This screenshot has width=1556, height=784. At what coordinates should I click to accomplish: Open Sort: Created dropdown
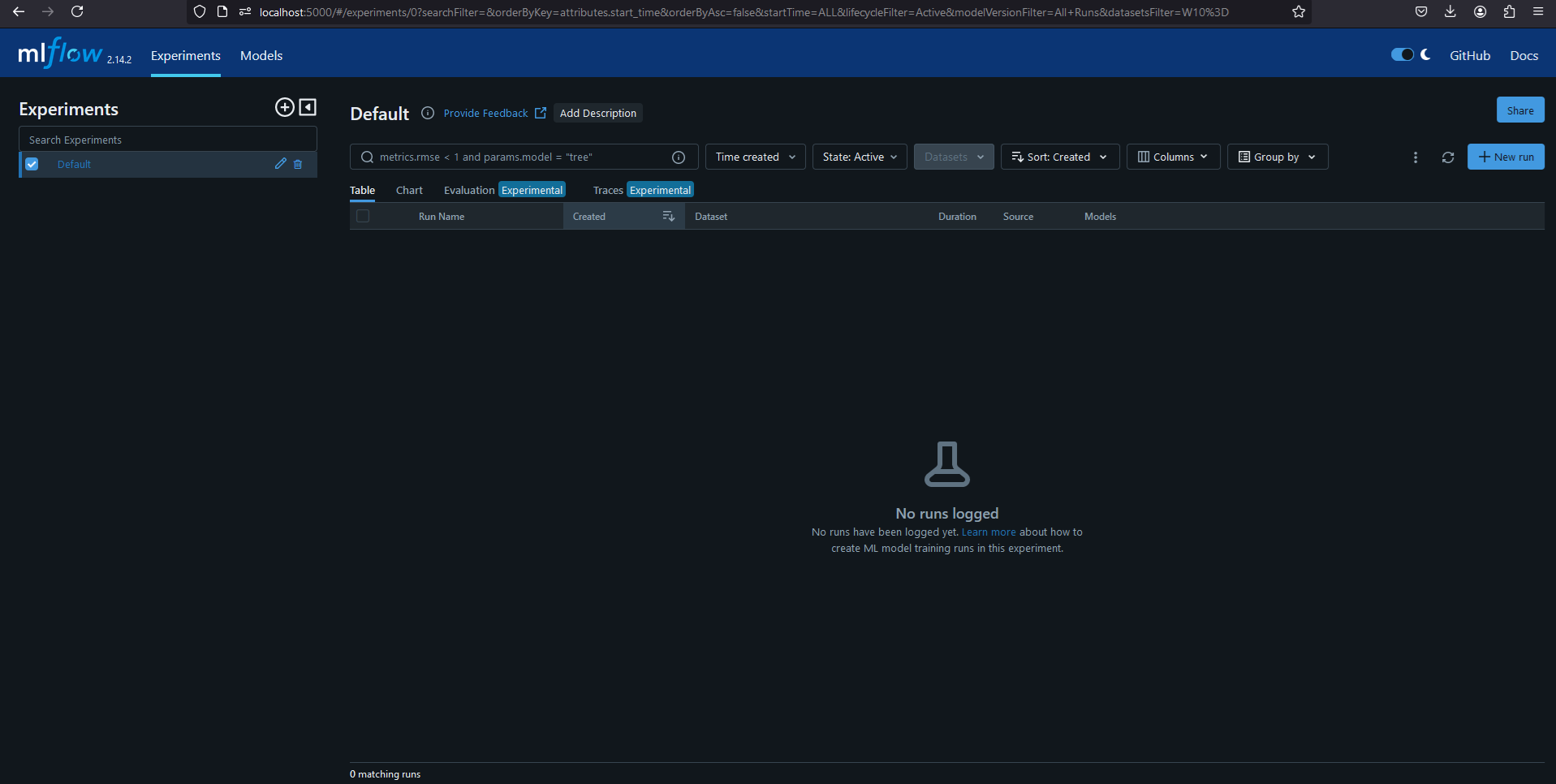pyautogui.click(x=1060, y=157)
